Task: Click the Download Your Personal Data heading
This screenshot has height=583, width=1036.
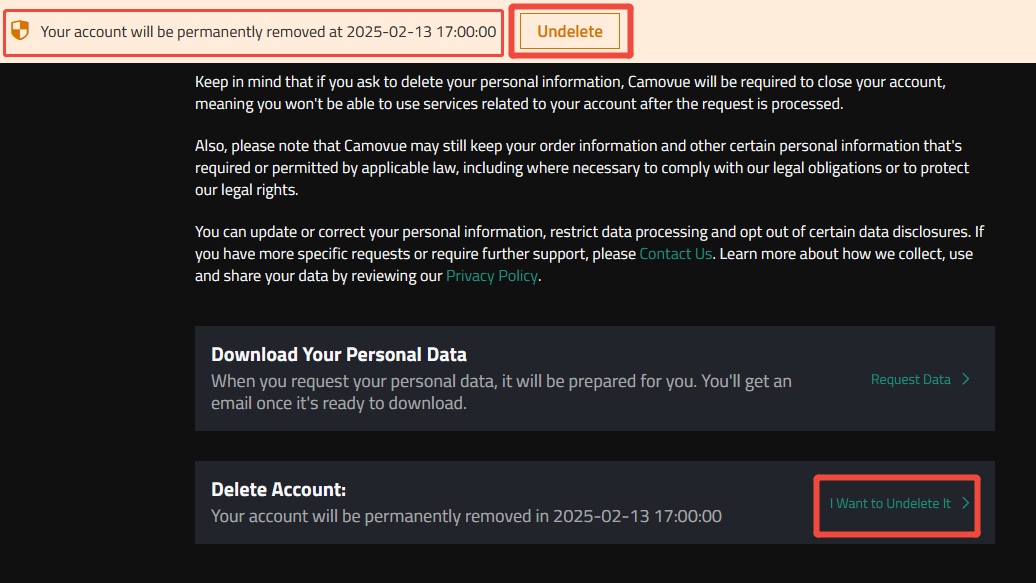Action: pyautogui.click(x=339, y=354)
